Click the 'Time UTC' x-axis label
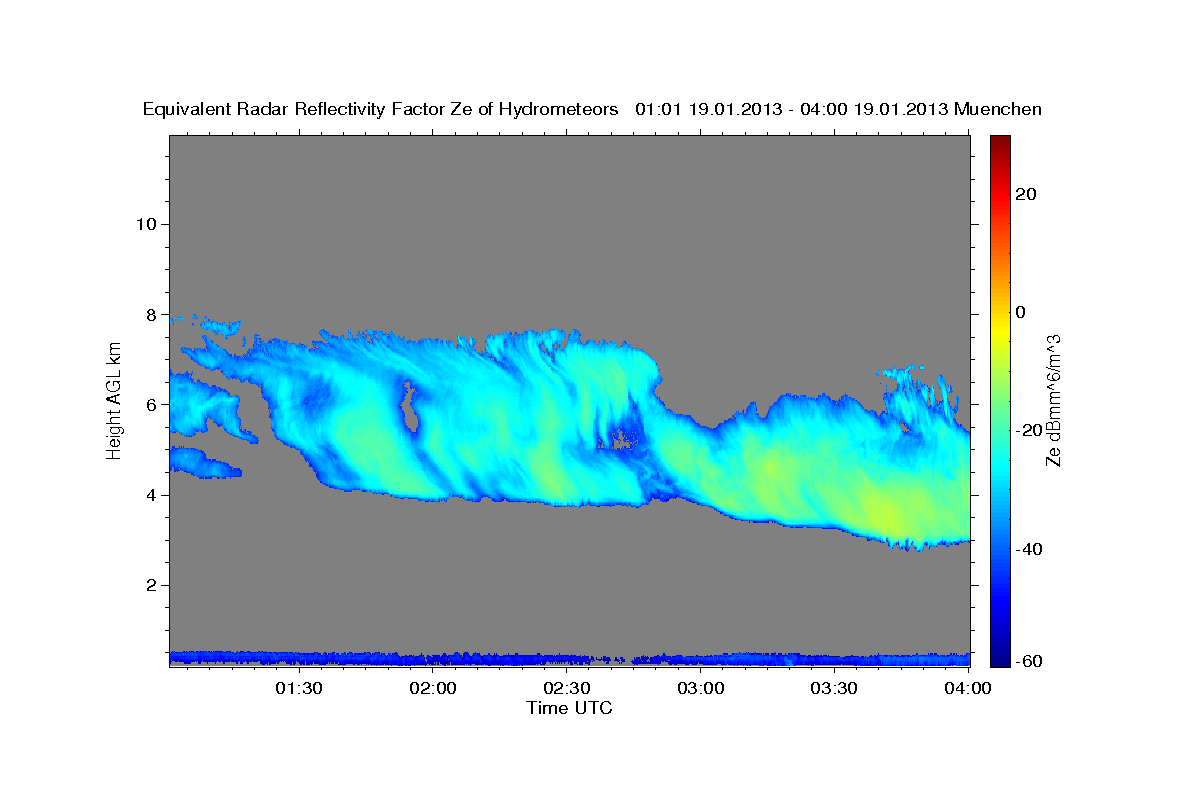 click(569, 708)
